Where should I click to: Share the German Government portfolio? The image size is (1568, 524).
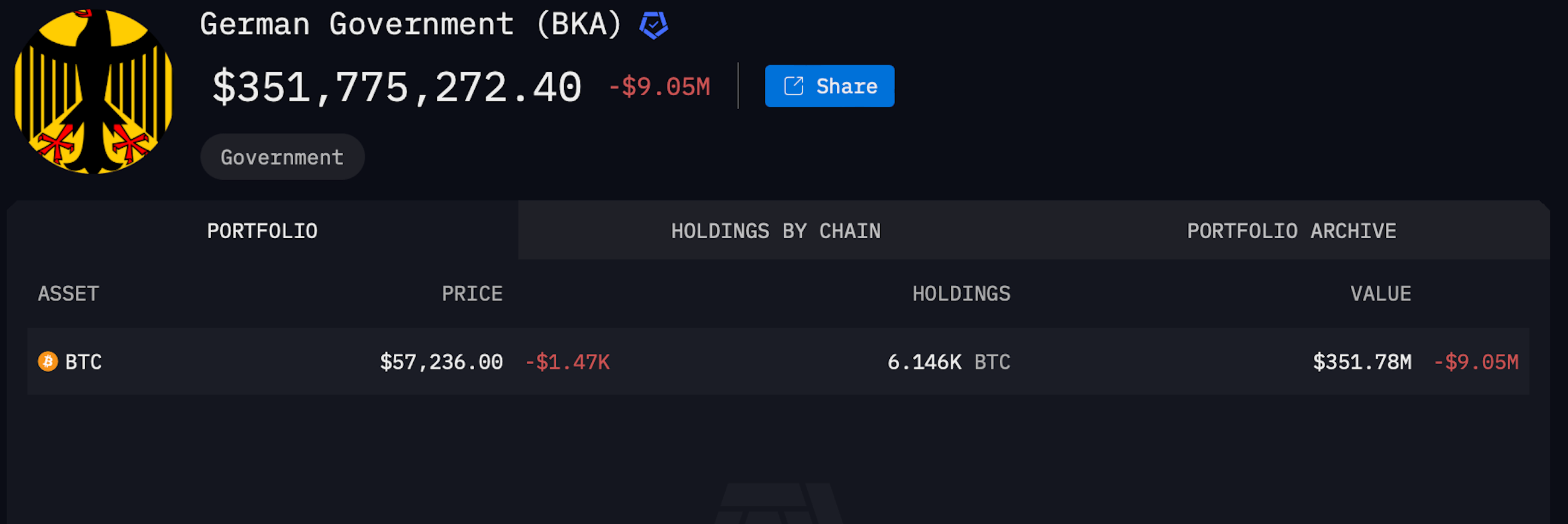[829, 86]
